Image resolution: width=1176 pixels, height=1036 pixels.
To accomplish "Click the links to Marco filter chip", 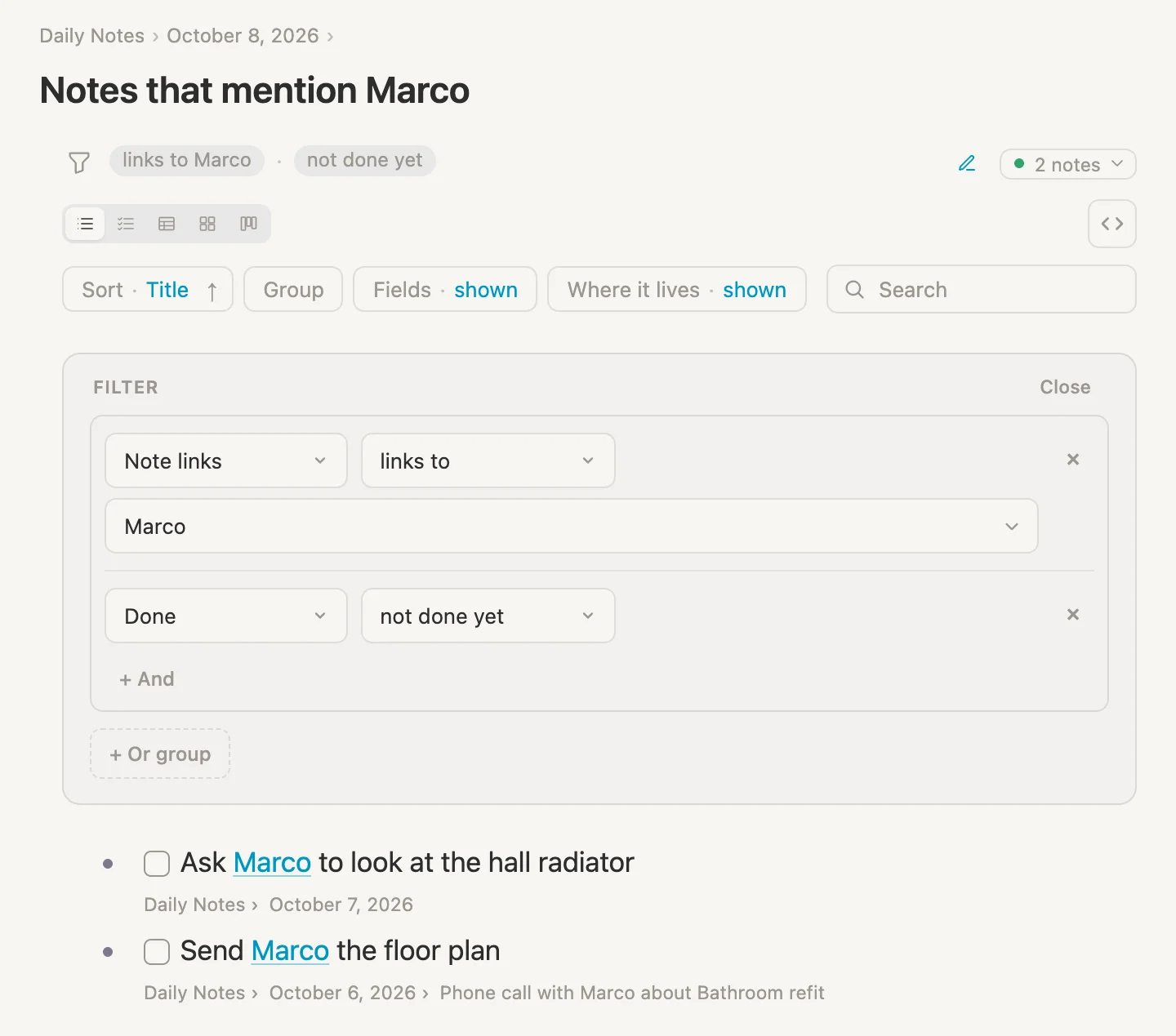I will (x=187, y=160).
